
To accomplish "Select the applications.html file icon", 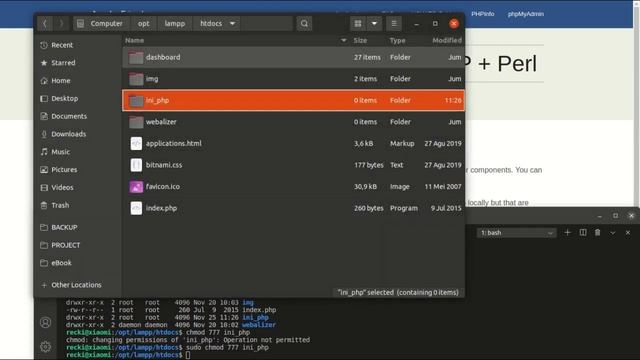I will (x=136, y=144).
